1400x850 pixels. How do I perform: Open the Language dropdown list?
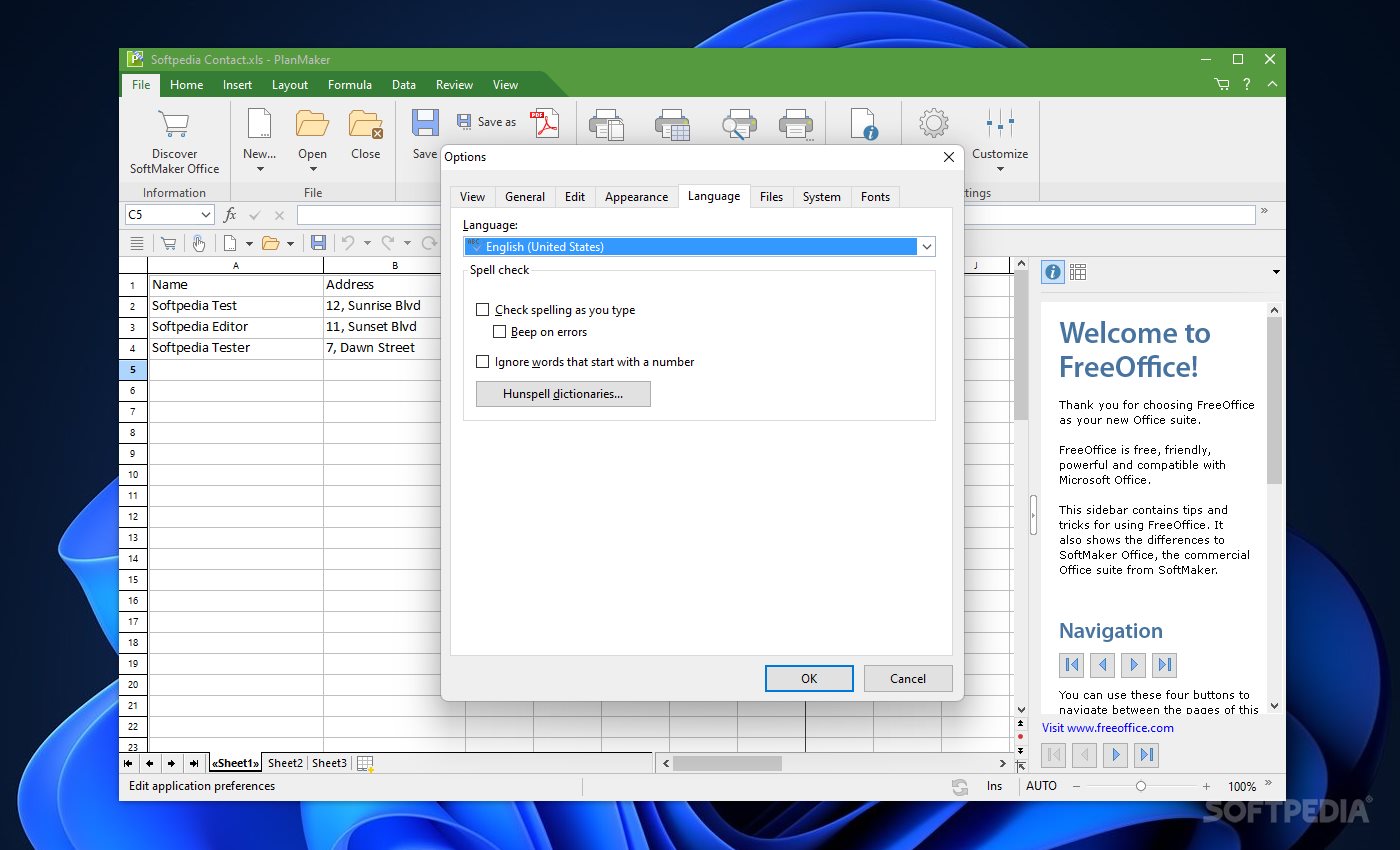pos(927,247)
